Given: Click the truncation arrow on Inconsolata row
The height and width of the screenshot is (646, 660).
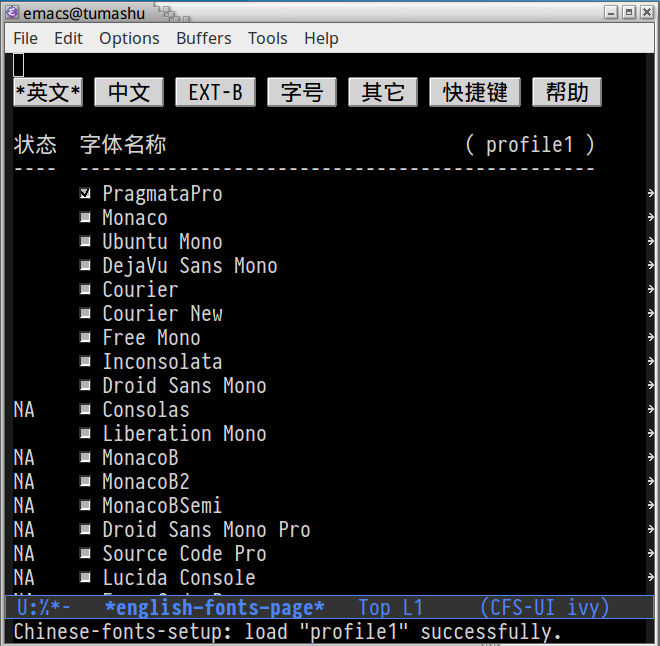Looking at the screenshot, I should pos(651,361).
